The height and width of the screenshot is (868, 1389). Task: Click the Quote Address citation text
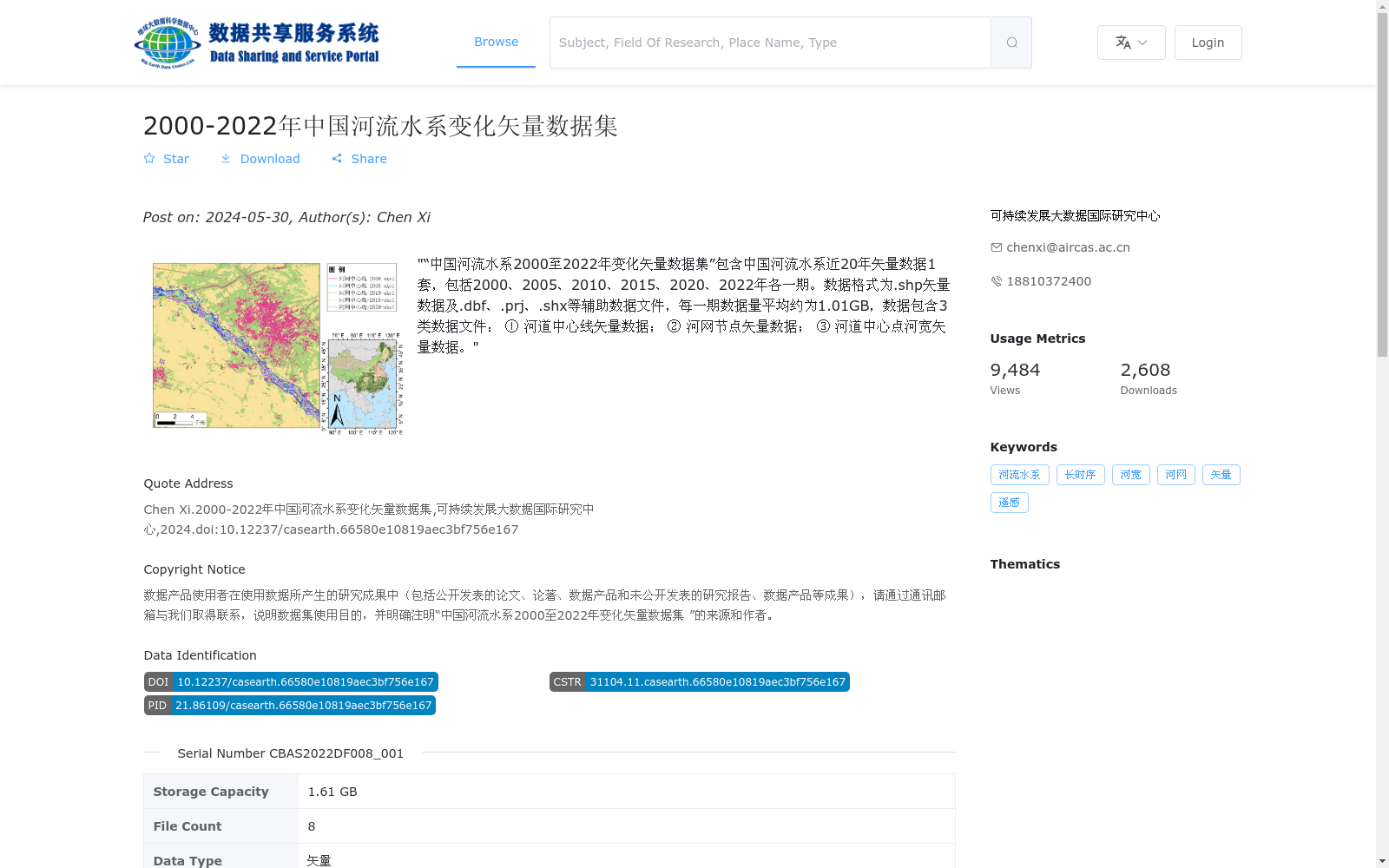click(x=369, y=519)
